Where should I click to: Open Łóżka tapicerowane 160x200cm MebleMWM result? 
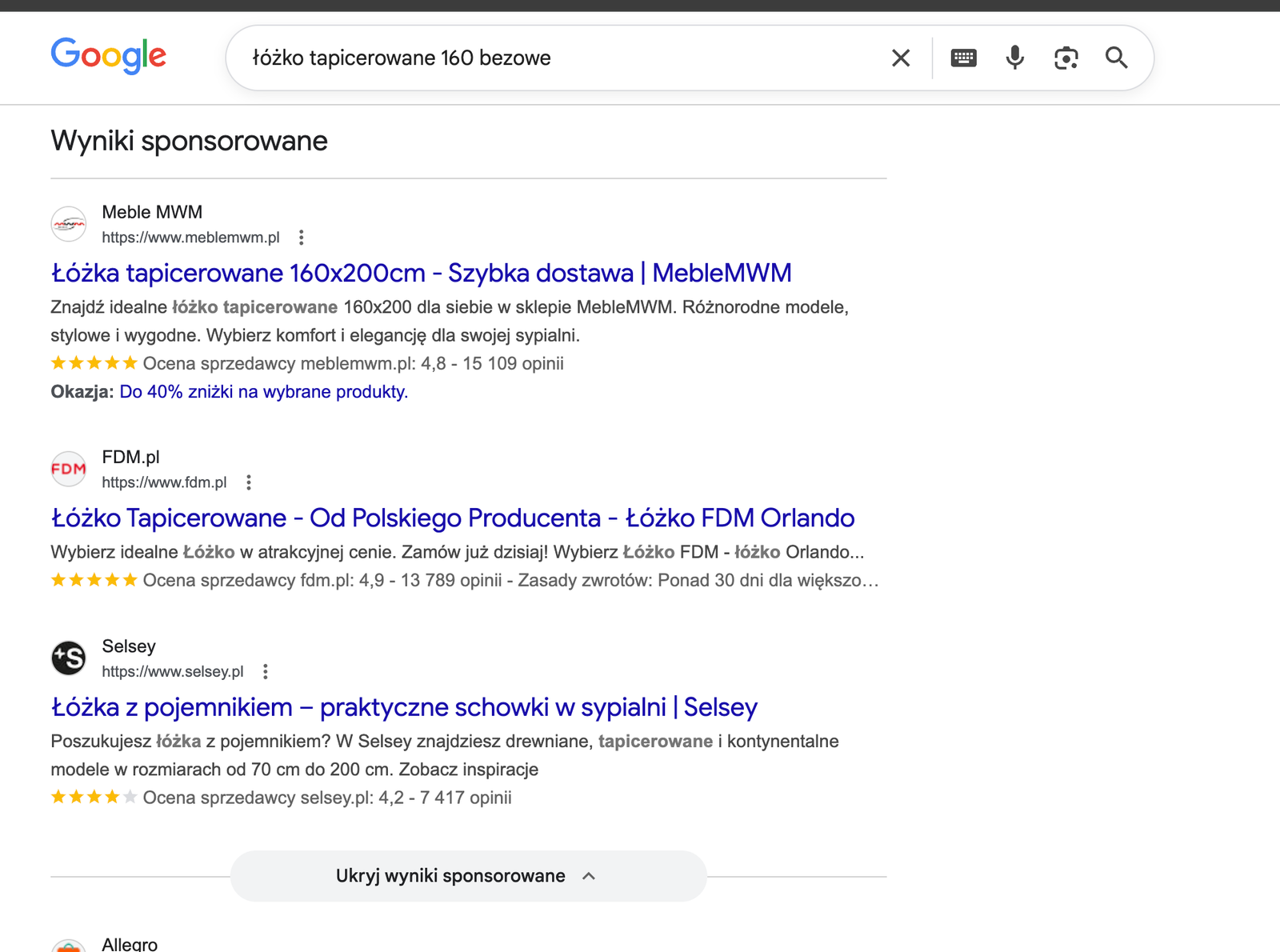click(x=422, y=273)
